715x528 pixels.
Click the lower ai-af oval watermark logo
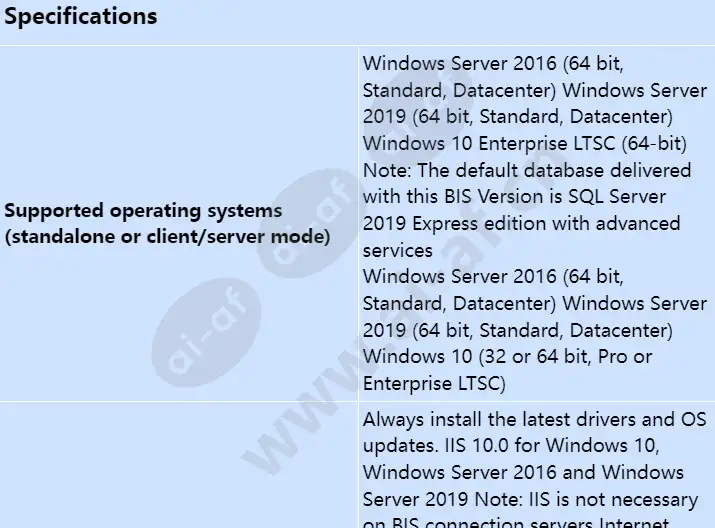click(207, 332)
